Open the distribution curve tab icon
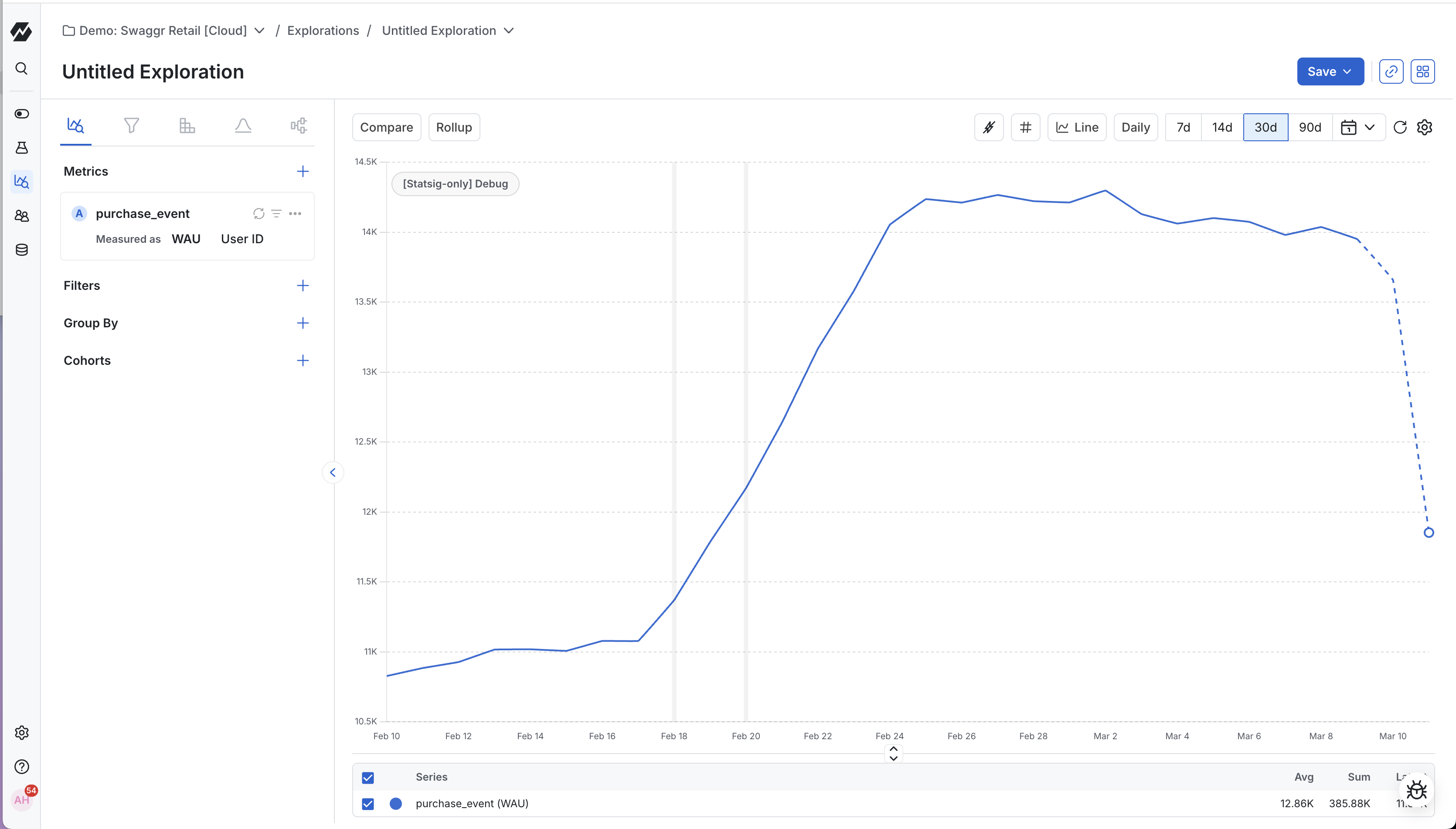The width and height of the screenshot is (1456, 829). click(x=243, y=125)
